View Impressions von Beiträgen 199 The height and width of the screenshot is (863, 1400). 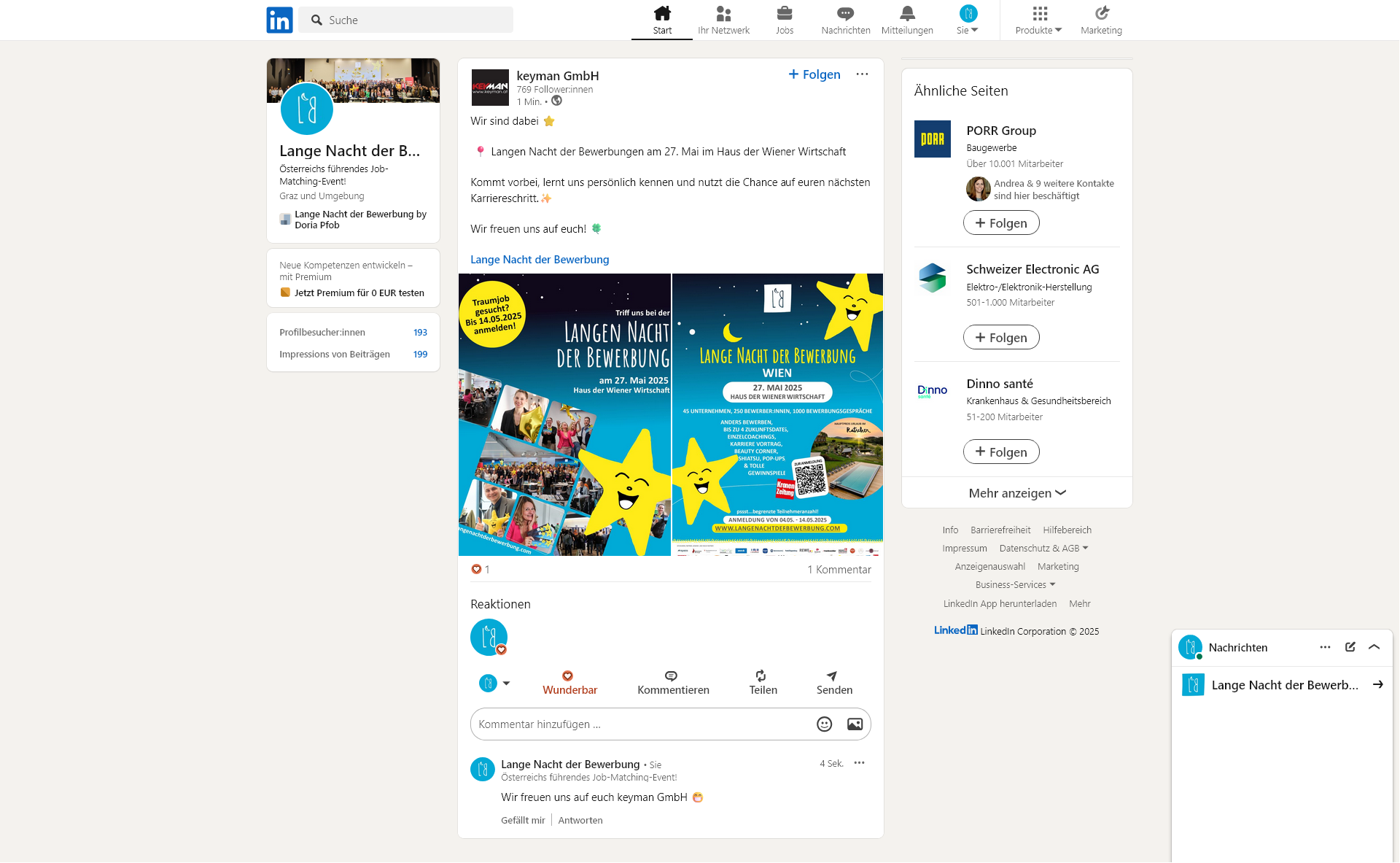coord(353,354)
